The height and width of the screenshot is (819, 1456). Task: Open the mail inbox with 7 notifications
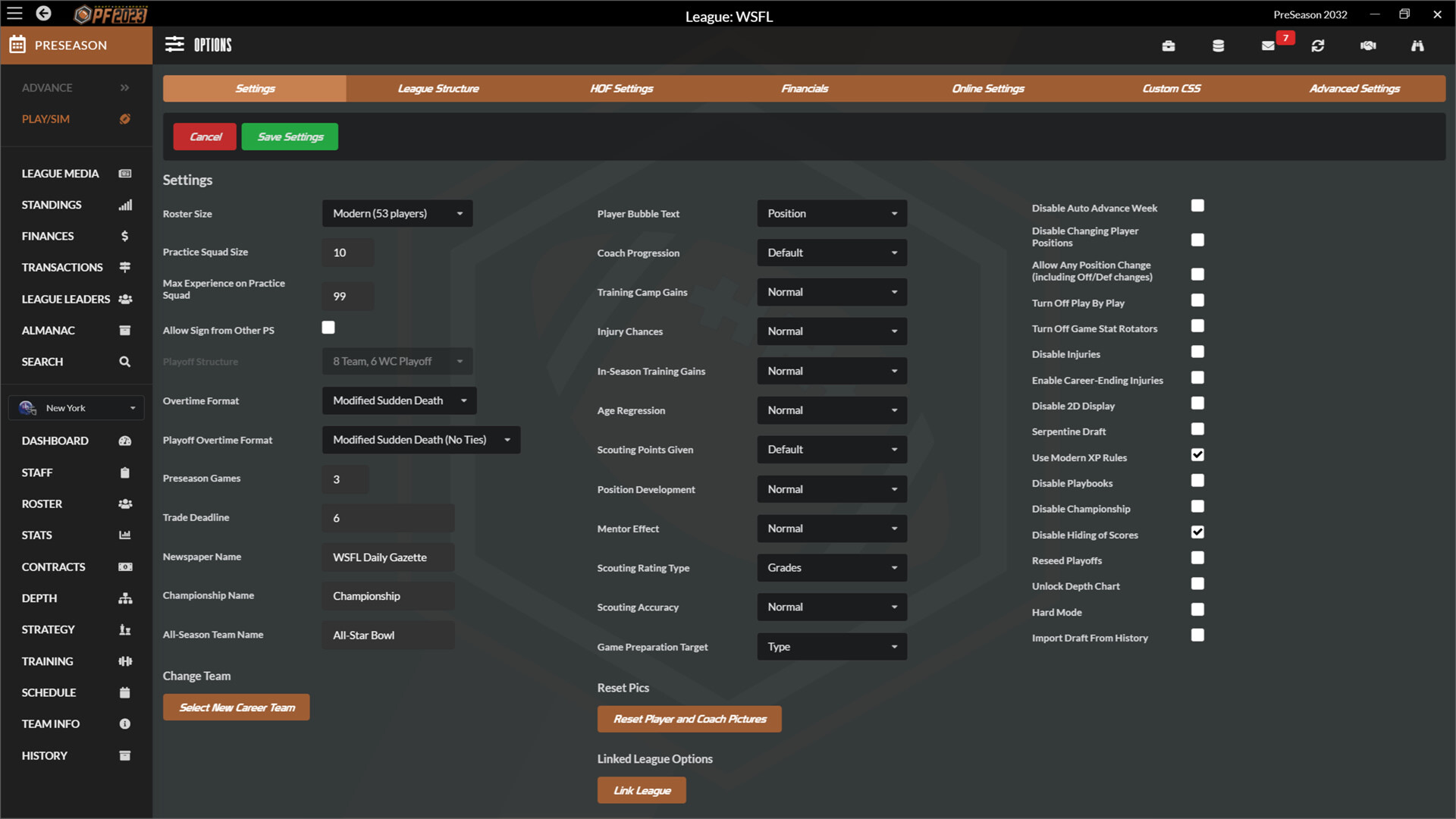click(1268, 45)
